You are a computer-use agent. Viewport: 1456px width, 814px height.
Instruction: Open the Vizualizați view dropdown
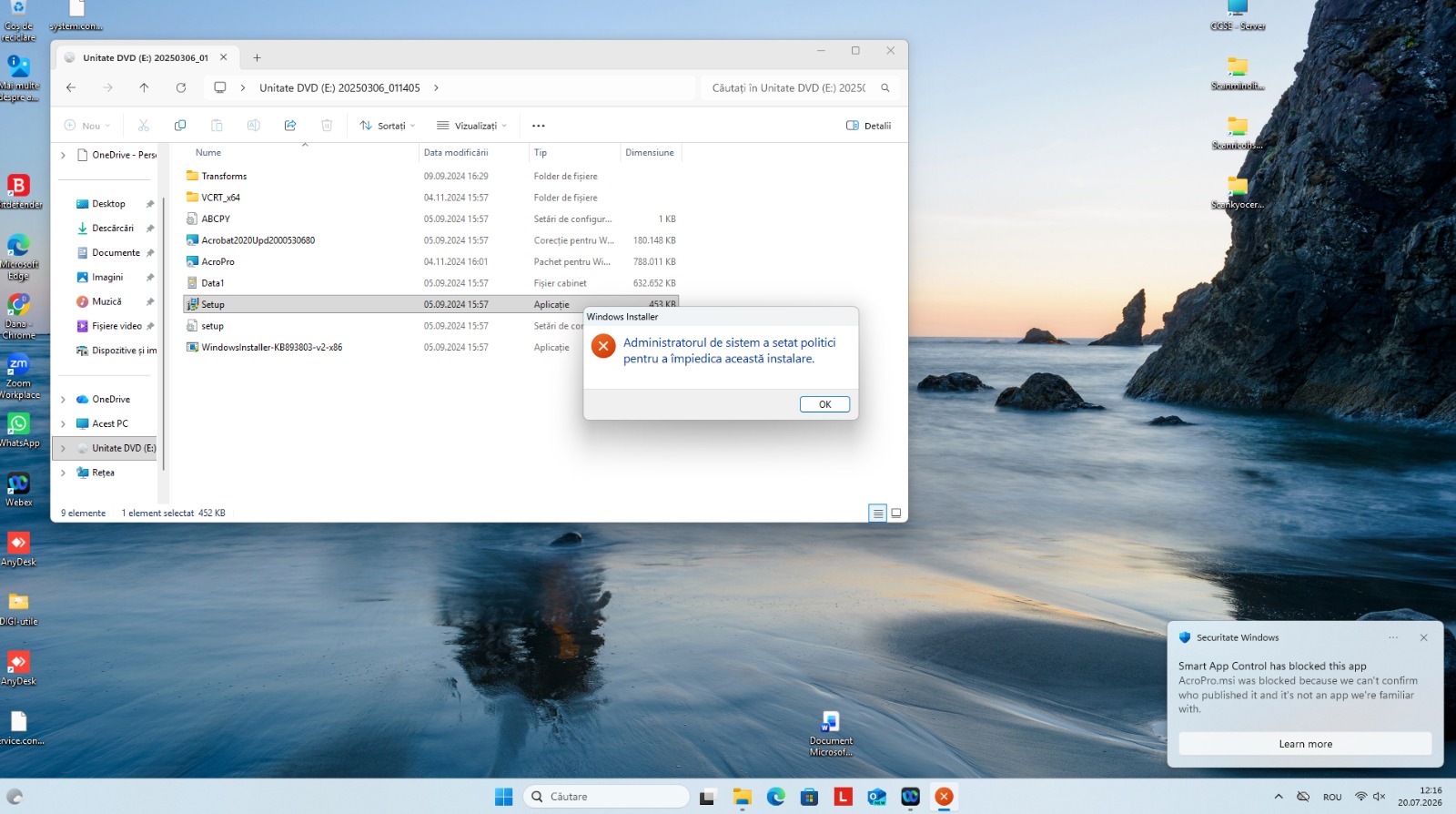472,126
